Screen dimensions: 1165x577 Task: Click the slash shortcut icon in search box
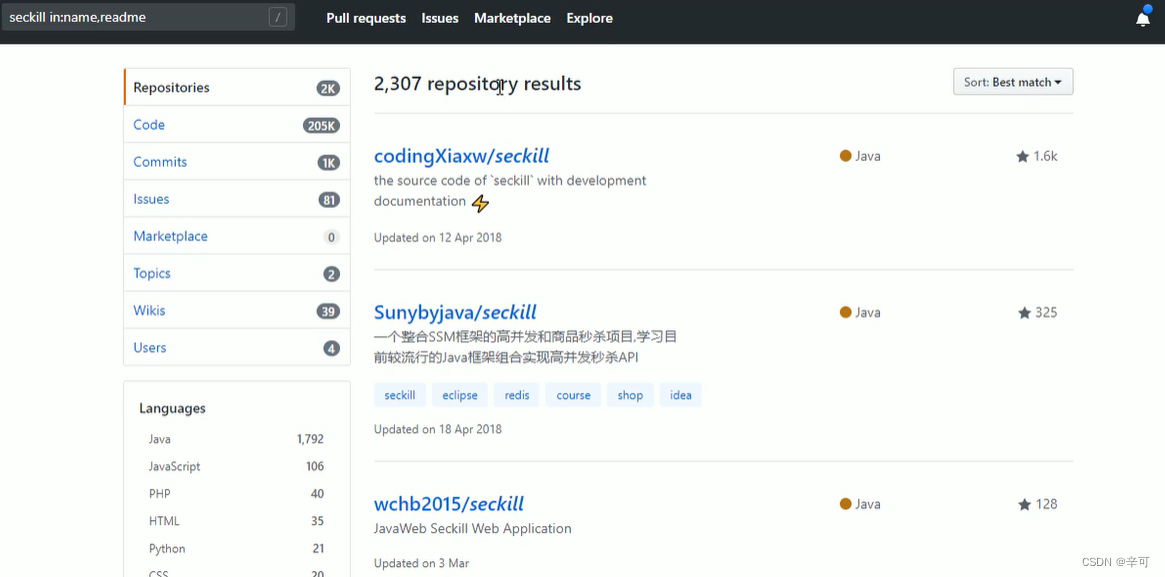[x=278, y=17]
